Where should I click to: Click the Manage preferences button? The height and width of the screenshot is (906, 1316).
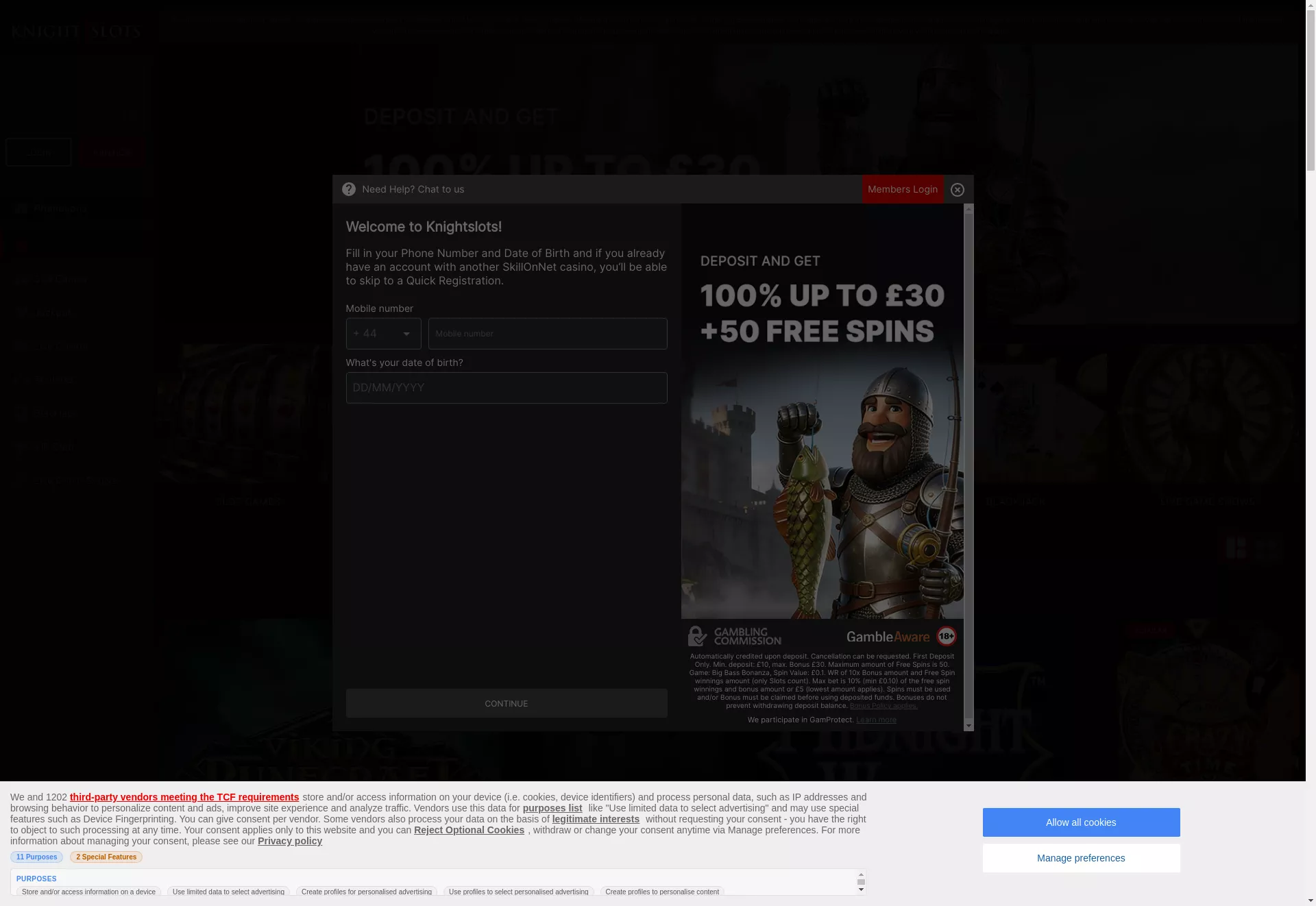1081,858
